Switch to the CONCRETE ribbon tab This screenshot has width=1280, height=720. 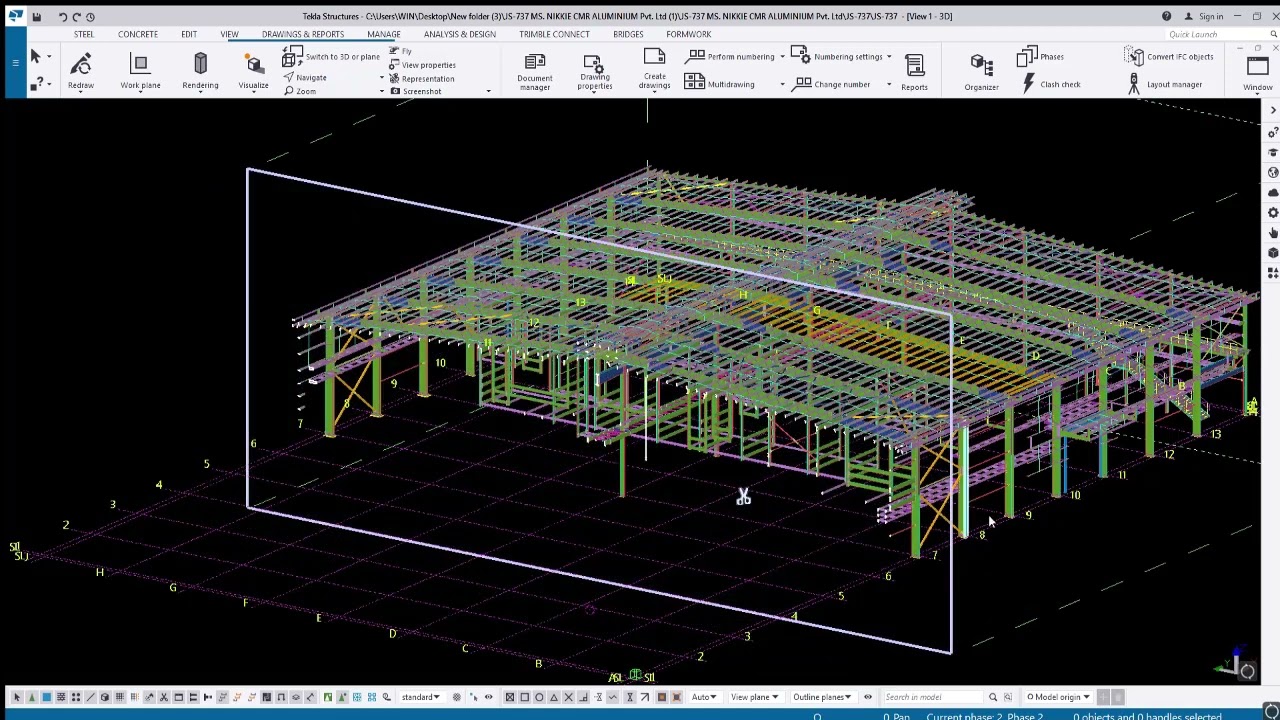click(138, 34)
